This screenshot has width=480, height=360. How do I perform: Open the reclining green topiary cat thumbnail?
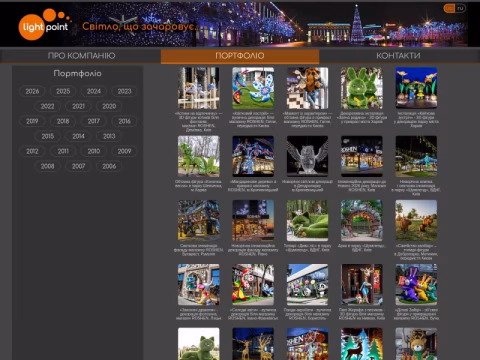tap(307, 220)
